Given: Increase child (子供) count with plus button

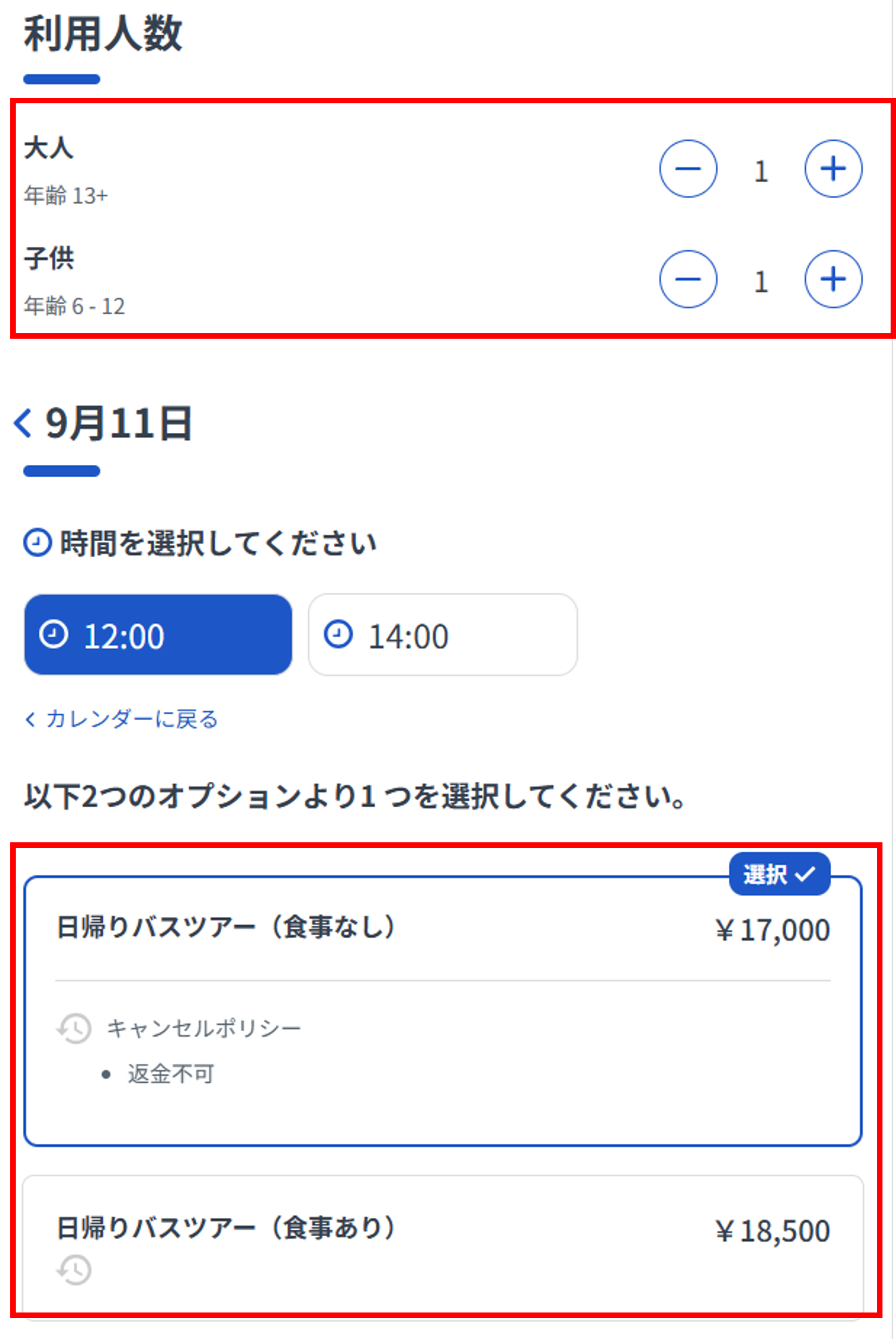Looking at the screenshot, I should click(833, 279).
